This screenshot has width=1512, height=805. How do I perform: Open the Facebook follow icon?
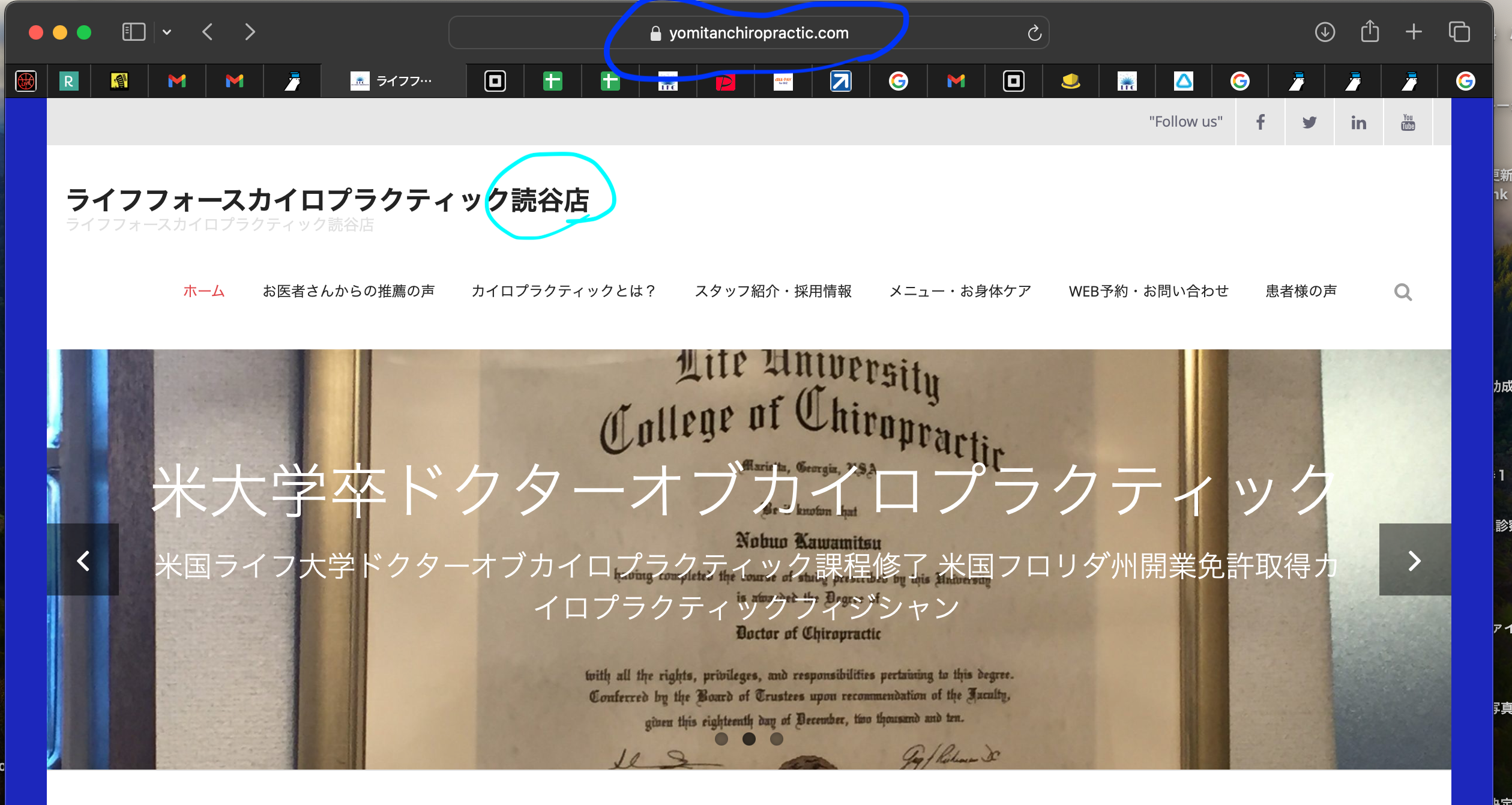click(1261, 122)
